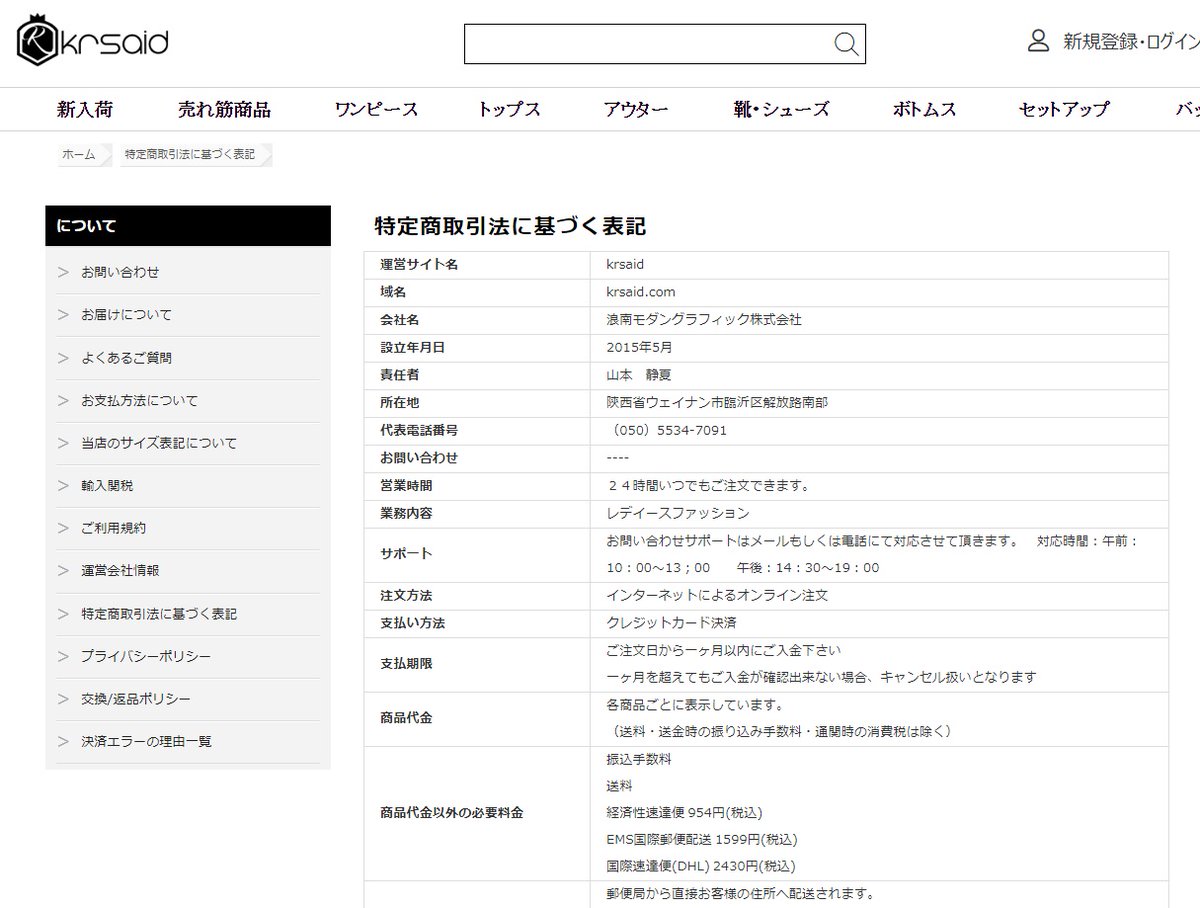Click the krsaid.com domain value
1200x908 pixels.
pos(640,292)
